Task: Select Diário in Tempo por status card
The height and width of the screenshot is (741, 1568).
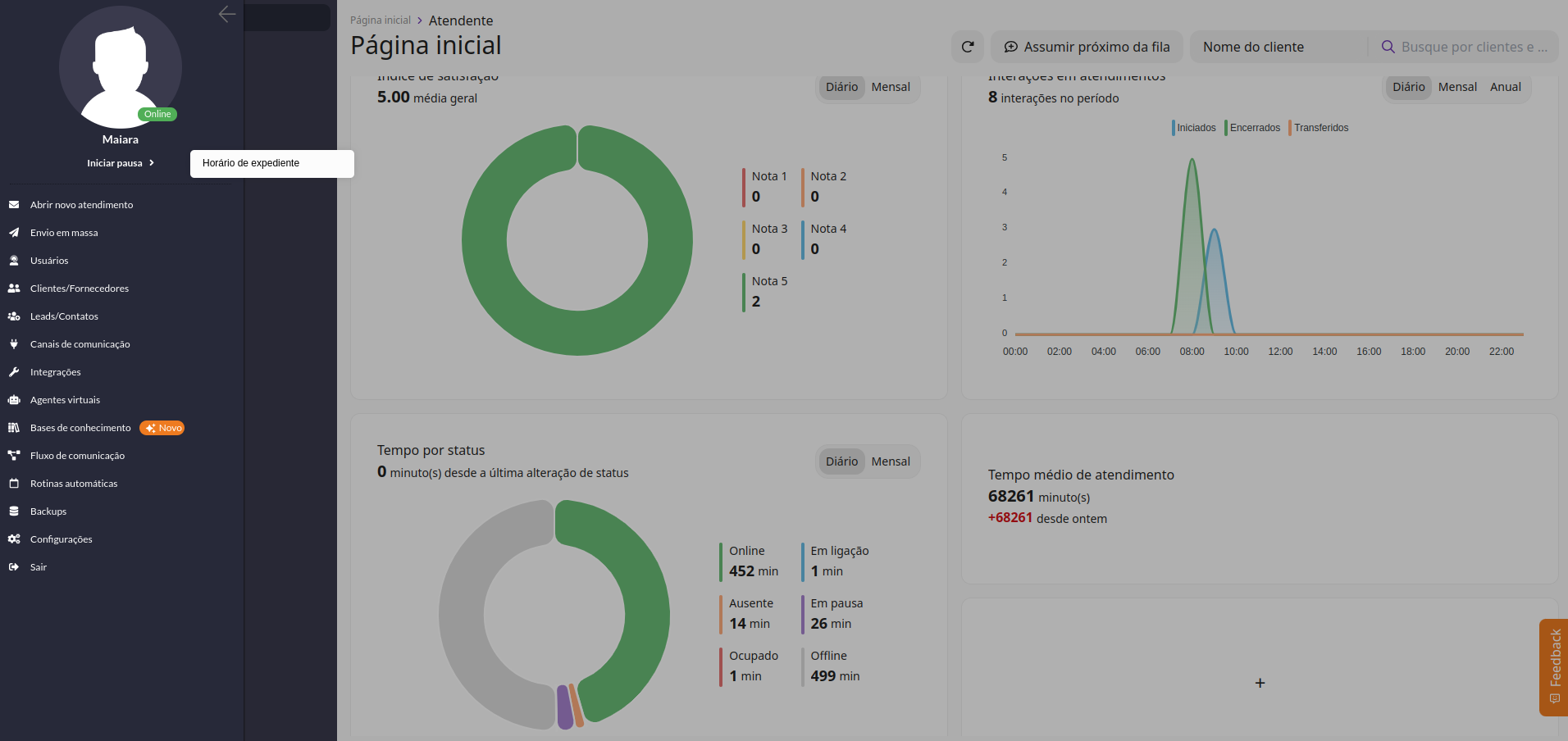Action: coord(841,461)
